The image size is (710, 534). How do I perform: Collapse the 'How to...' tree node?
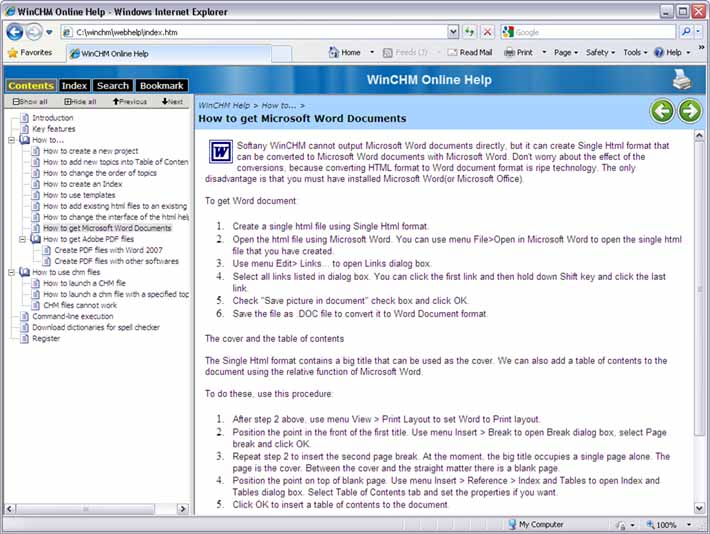pos(12,140)
